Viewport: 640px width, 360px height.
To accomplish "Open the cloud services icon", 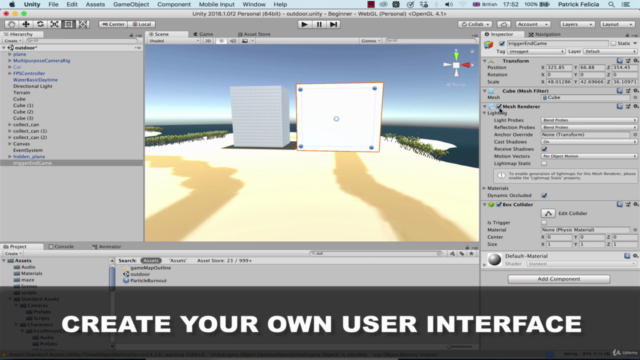I will pos(504,24).
